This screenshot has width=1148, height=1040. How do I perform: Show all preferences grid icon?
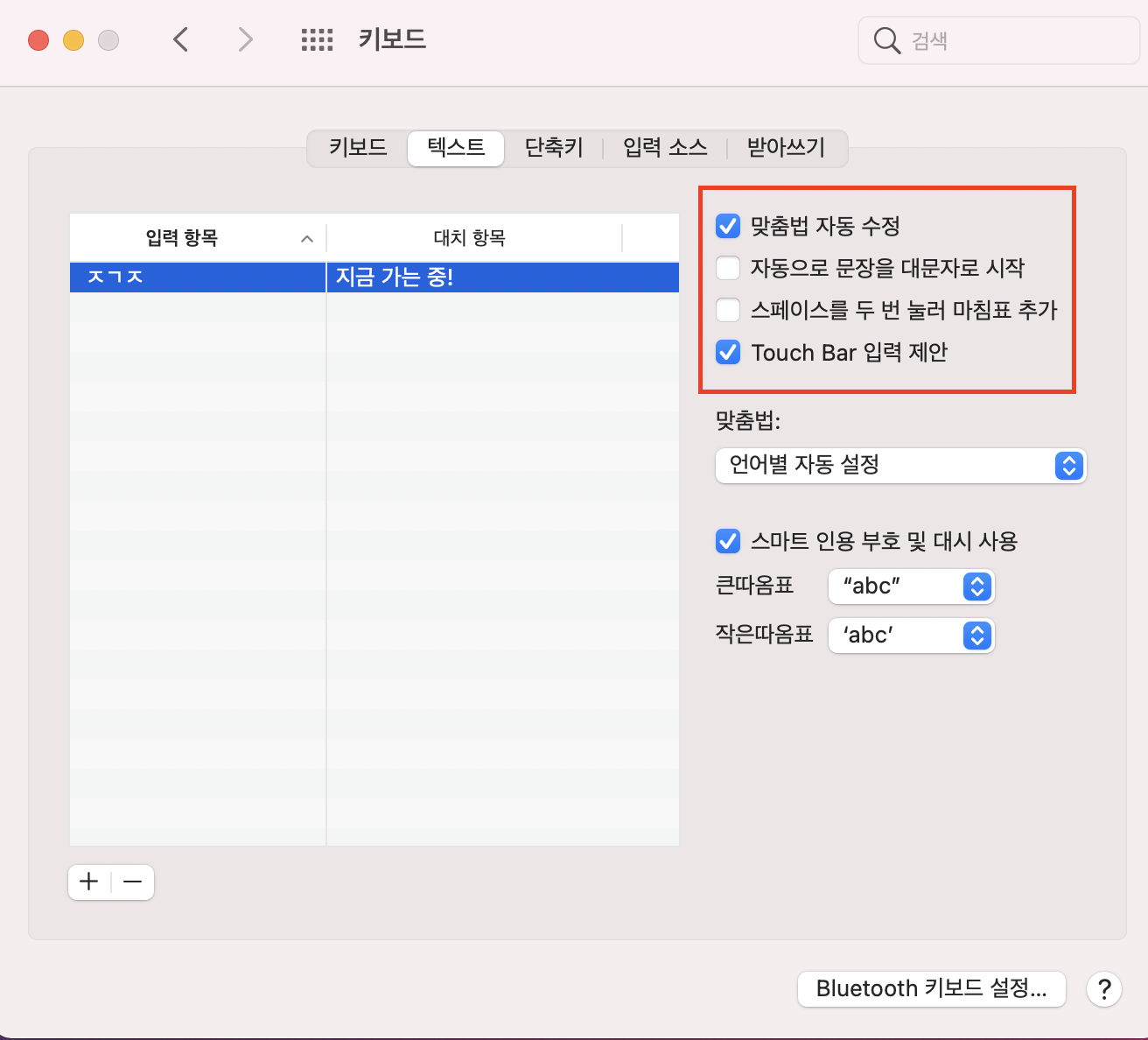click(x=317, y=39)
